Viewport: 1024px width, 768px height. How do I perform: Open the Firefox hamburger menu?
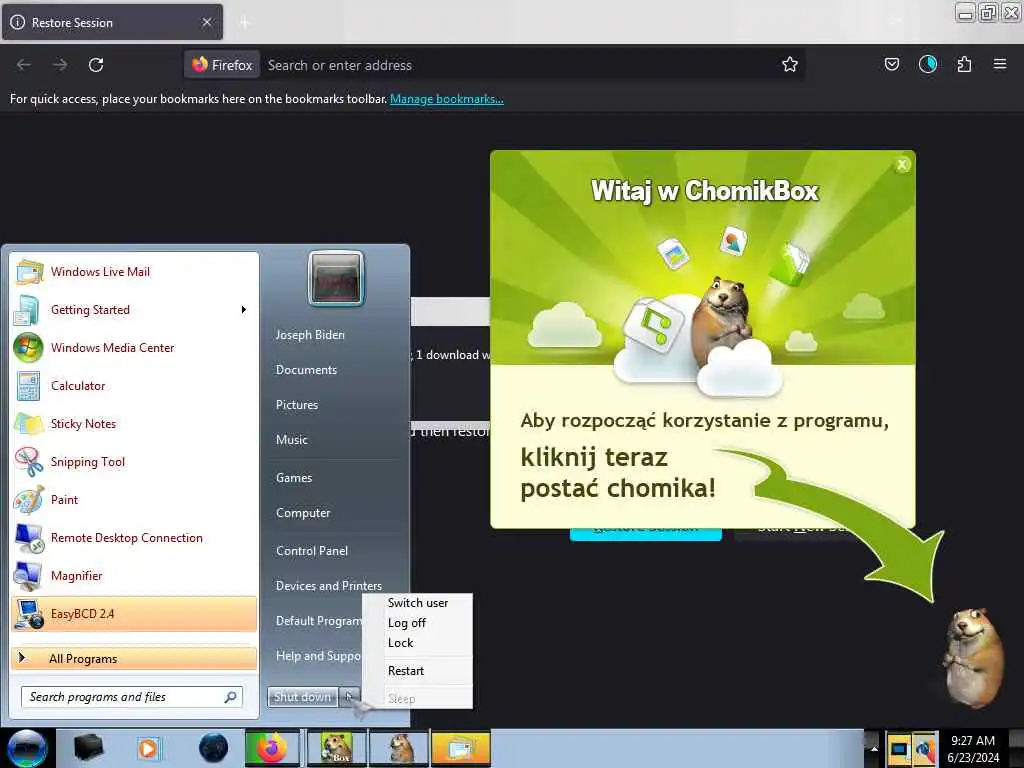coord(1000,64)
